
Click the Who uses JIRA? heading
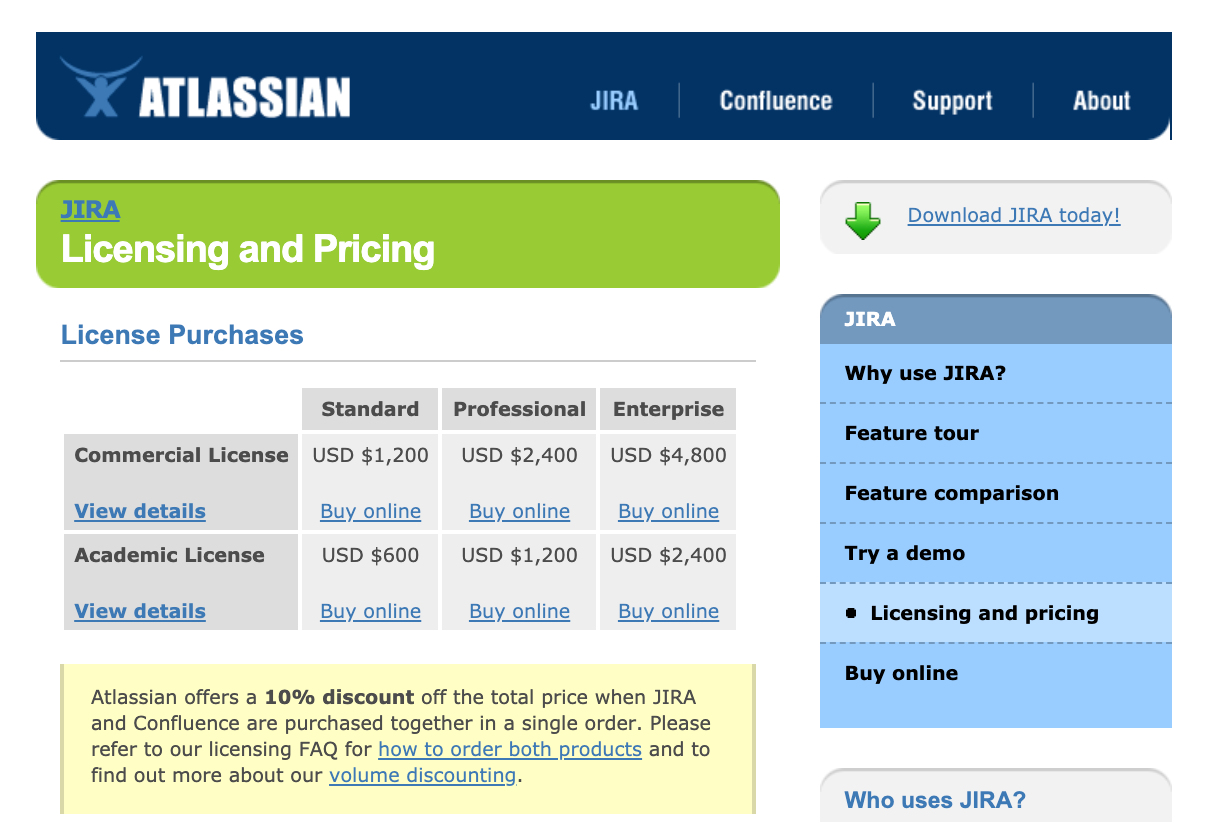935,800
